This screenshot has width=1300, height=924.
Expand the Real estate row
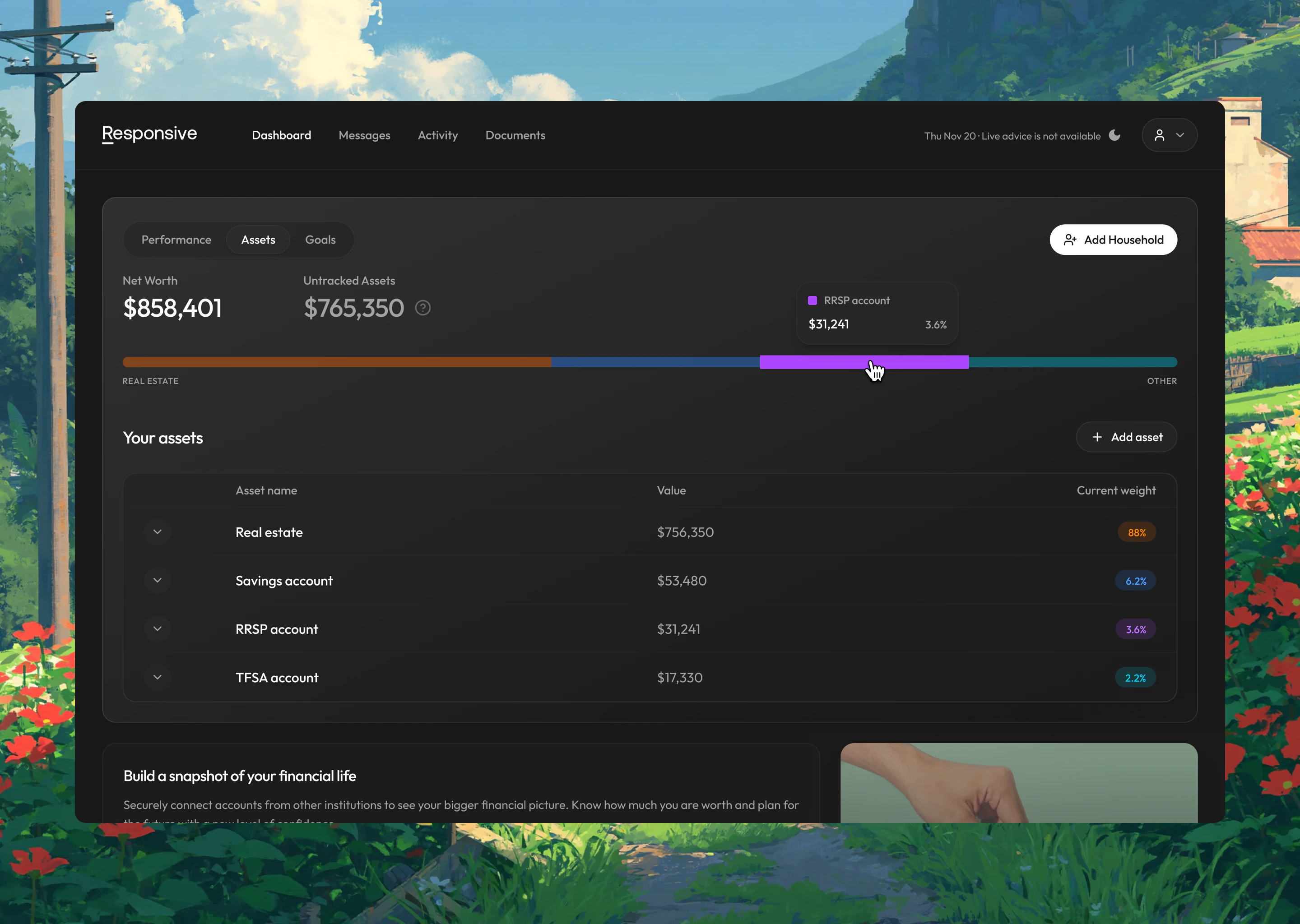pyautogui.click(x=158, y=532)
